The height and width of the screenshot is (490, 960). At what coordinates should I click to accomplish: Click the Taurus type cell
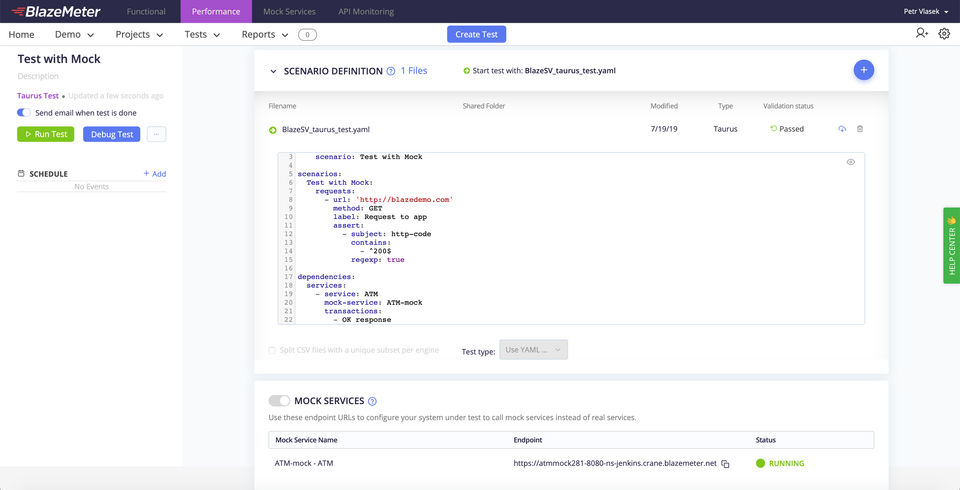(726, 129)
